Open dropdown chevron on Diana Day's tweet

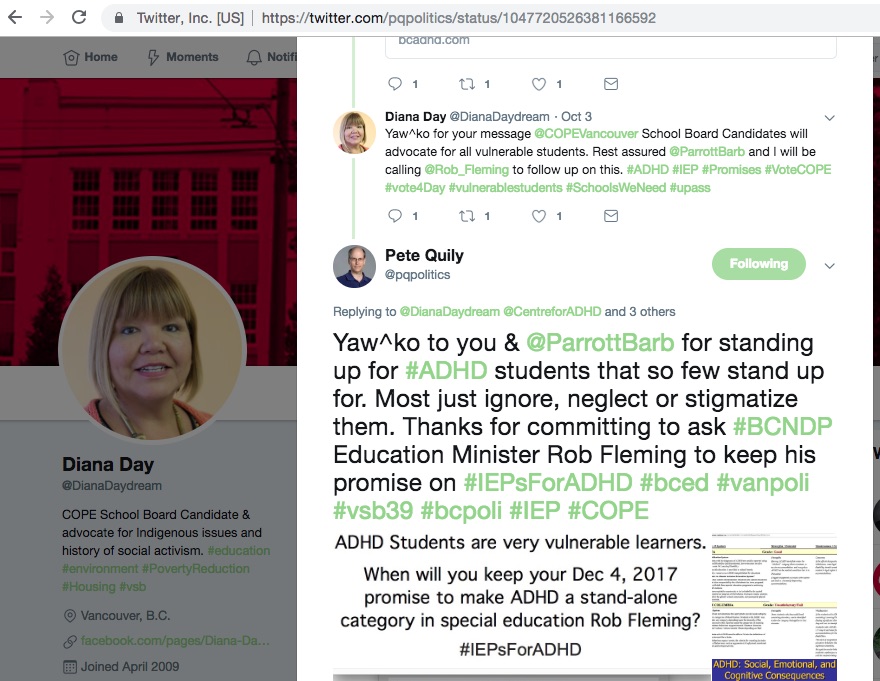click(829, 118)
